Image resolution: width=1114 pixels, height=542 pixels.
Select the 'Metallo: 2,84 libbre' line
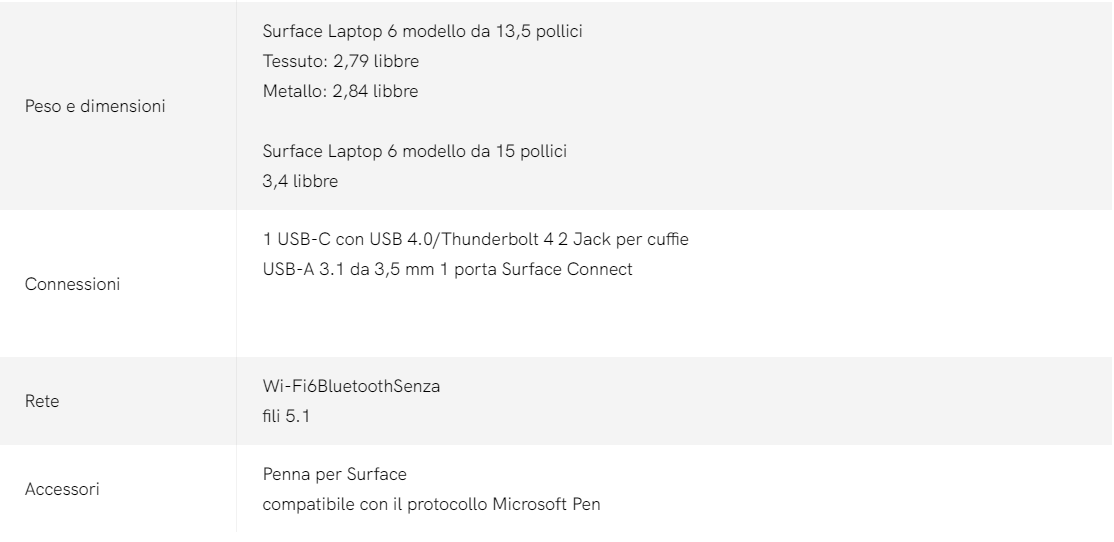tap(340, 91)
